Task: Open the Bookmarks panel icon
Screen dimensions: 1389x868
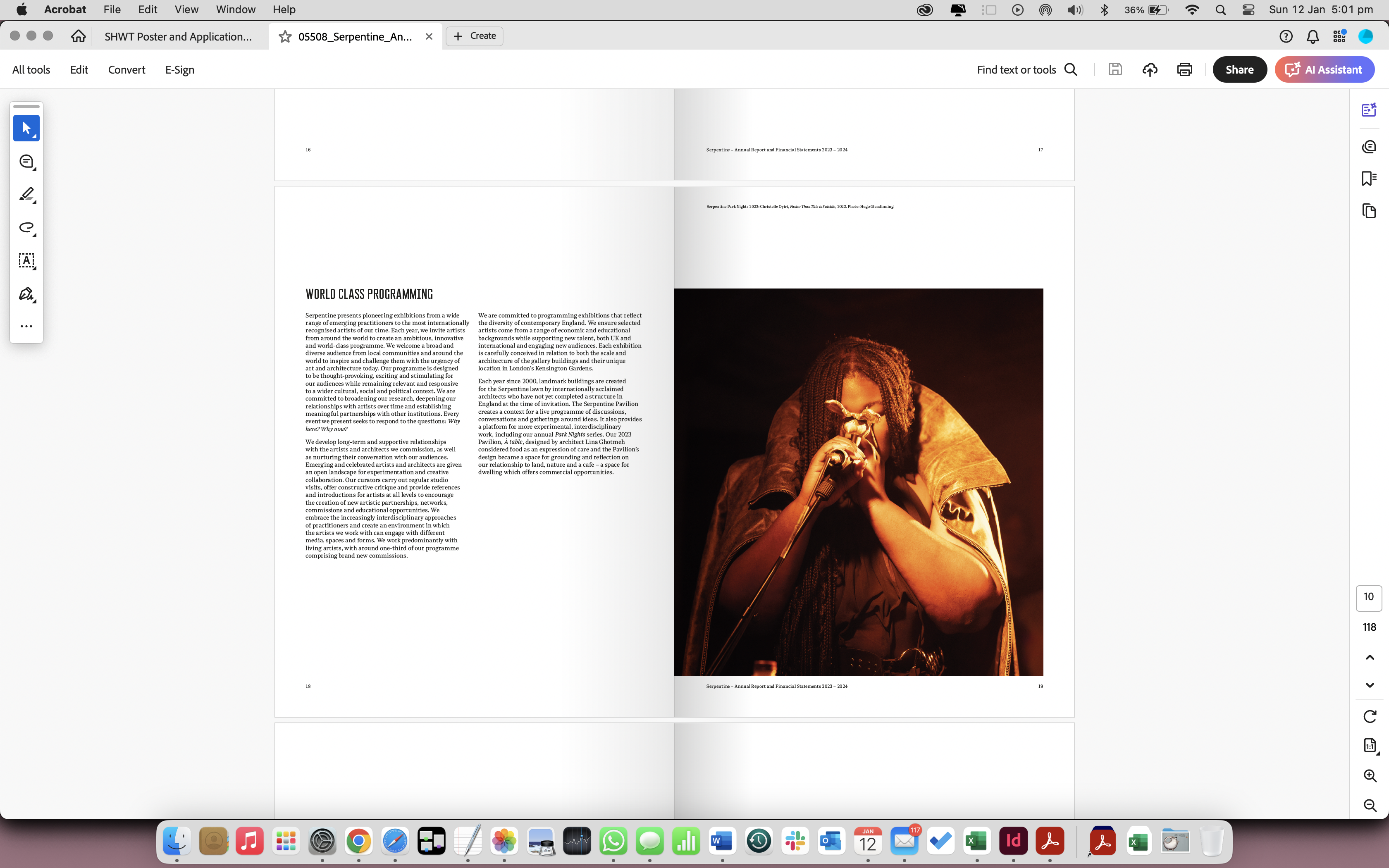Action: [x=1369, y=179]
